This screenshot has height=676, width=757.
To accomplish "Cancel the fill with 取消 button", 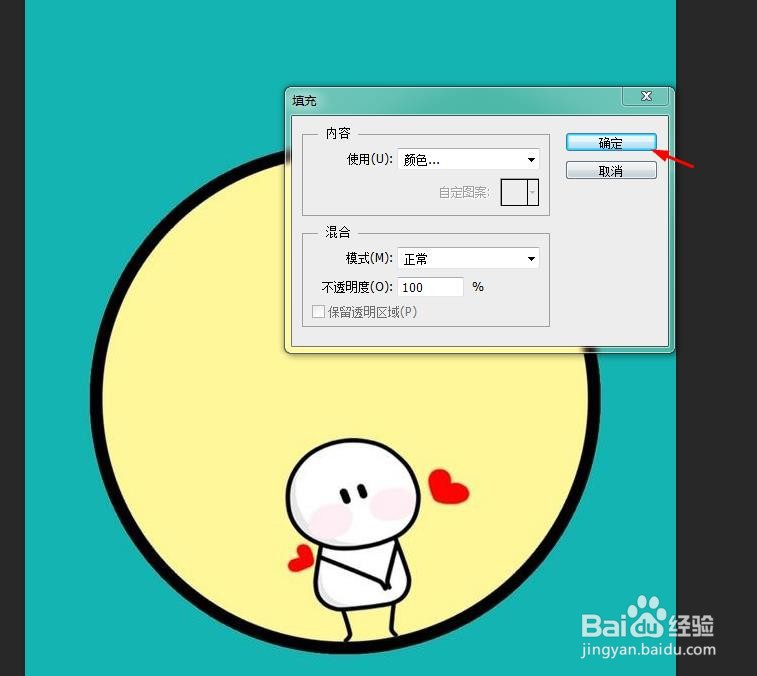I will [x=611, y=170].
